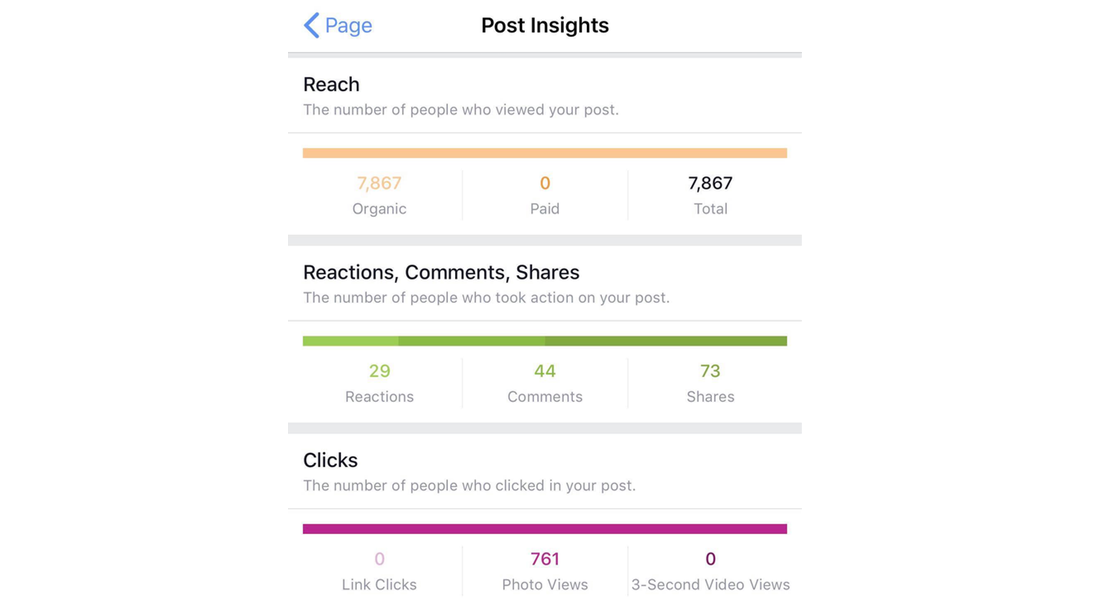The image size is (1096, 600).
Task: Open the 44 Comments stat
Action: [x=545, y=383]
